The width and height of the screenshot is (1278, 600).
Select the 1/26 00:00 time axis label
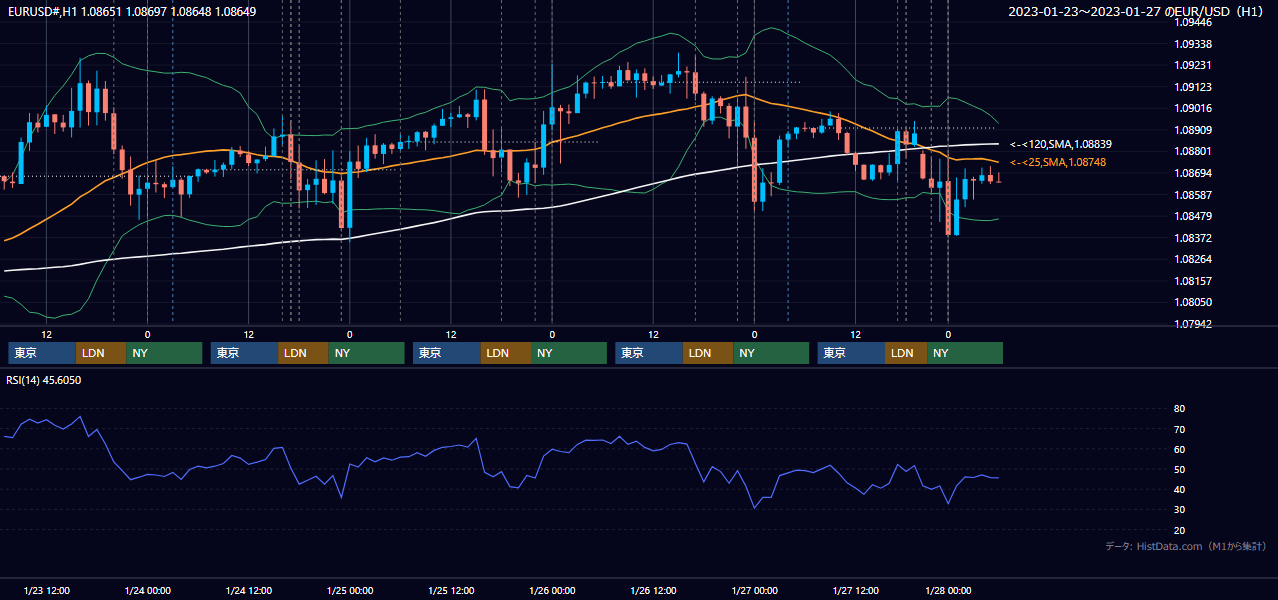pos(552,590)
